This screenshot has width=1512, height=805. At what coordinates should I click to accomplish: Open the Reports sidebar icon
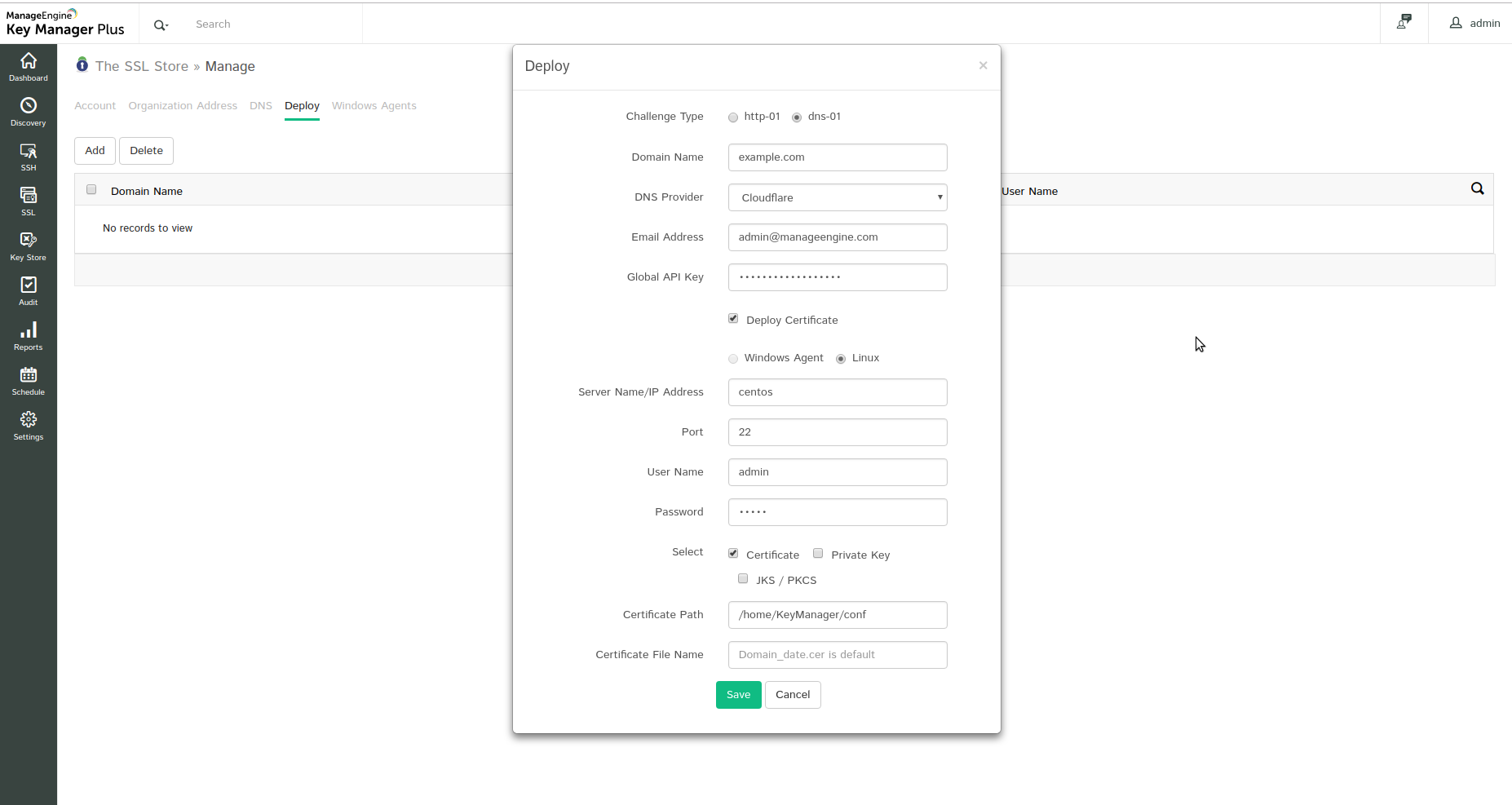[29, 336]
